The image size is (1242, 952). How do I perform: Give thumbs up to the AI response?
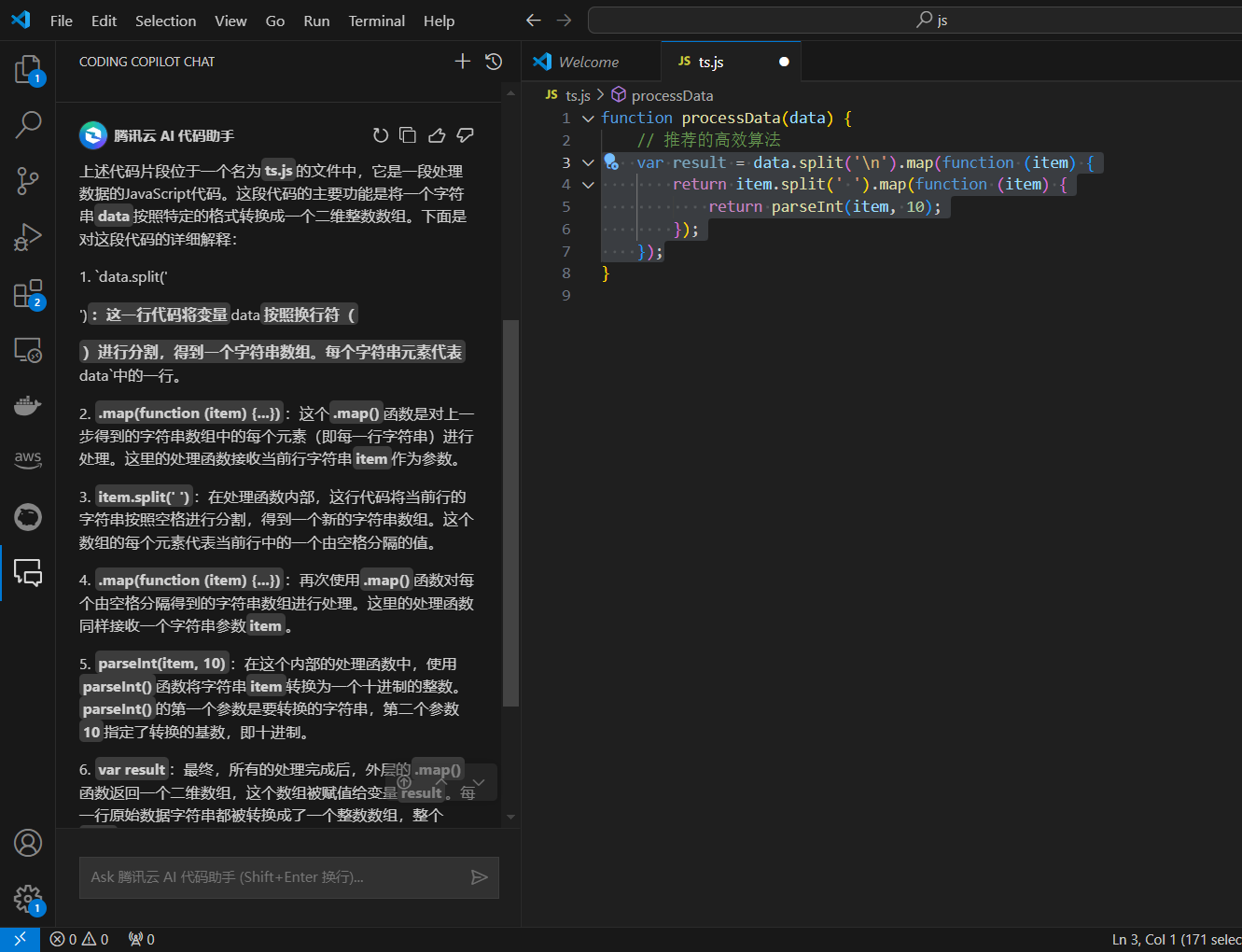pos(437,134)
